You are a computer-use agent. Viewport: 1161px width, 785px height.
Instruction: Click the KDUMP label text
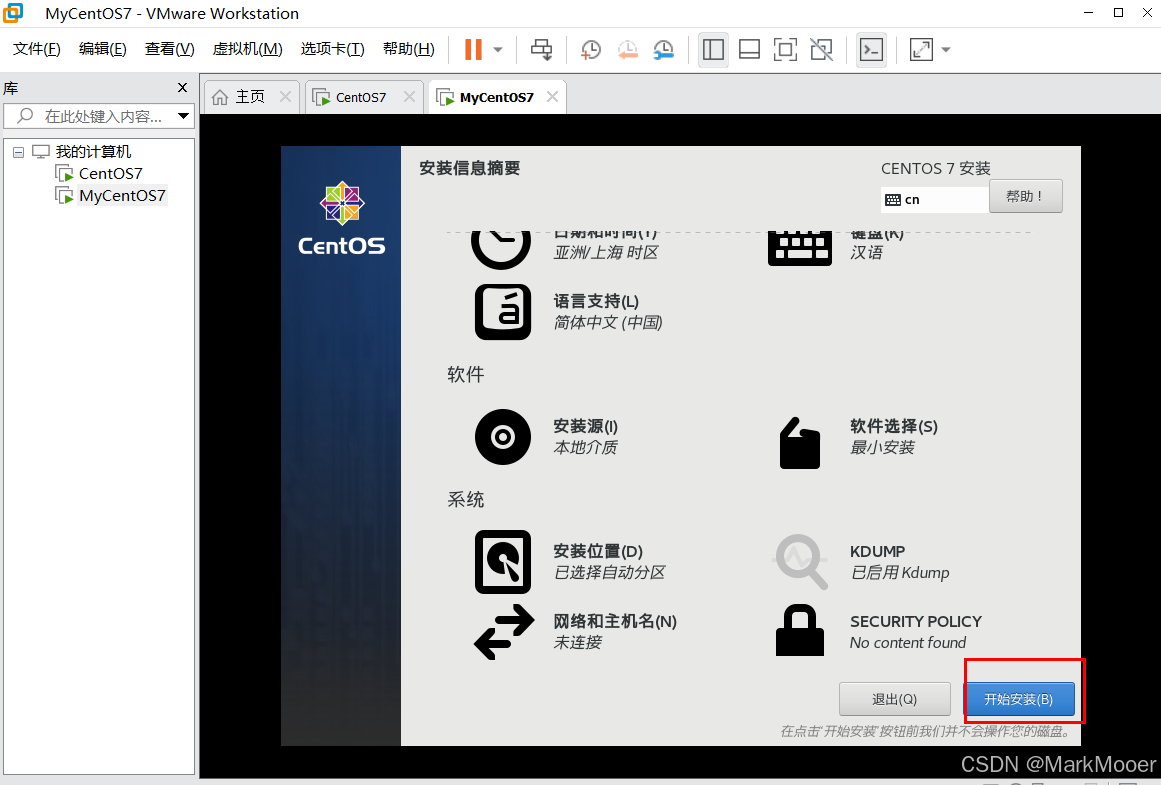coord(877,552)
